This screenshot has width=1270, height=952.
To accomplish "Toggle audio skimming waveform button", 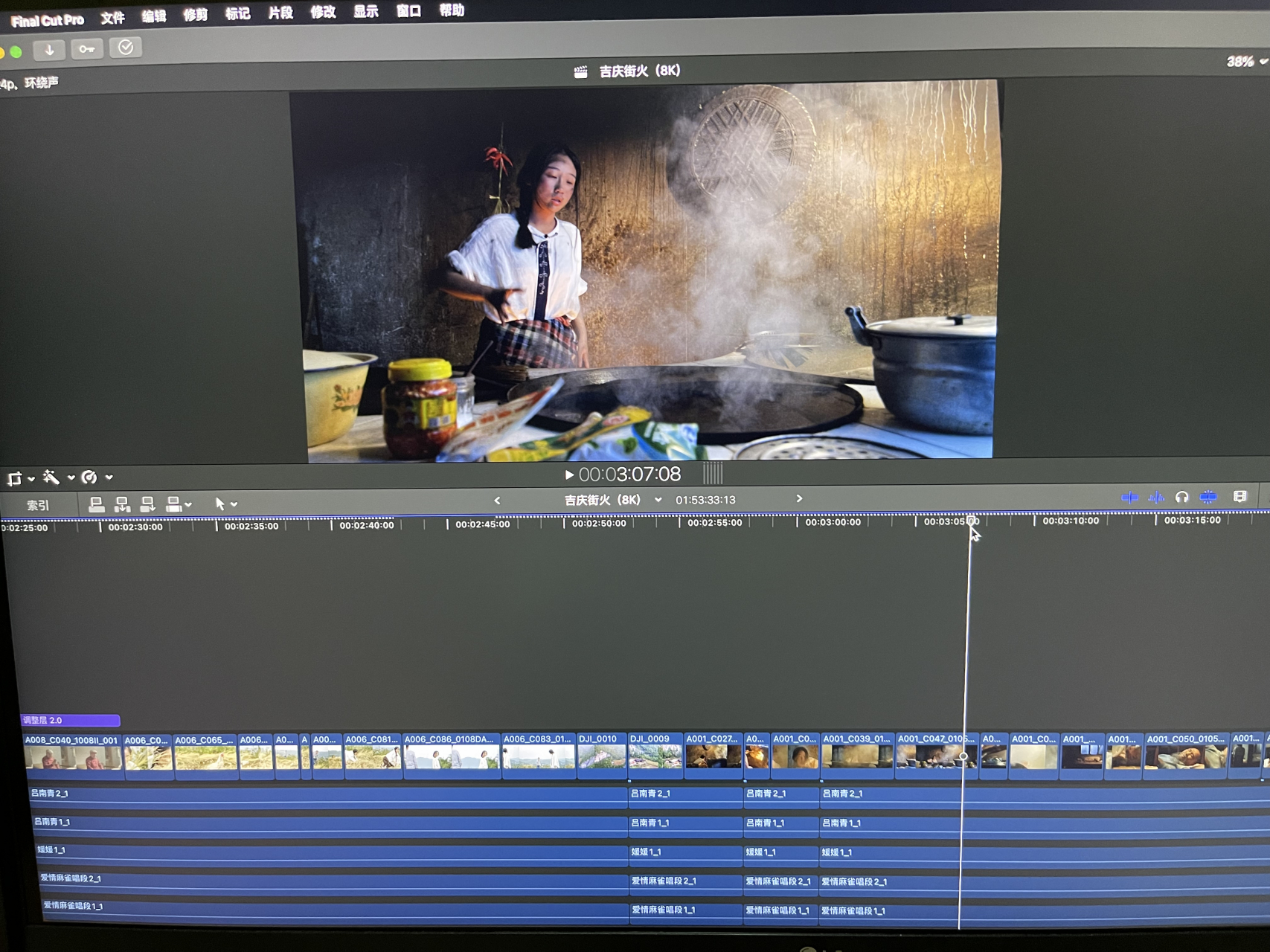I will 1156,498.
